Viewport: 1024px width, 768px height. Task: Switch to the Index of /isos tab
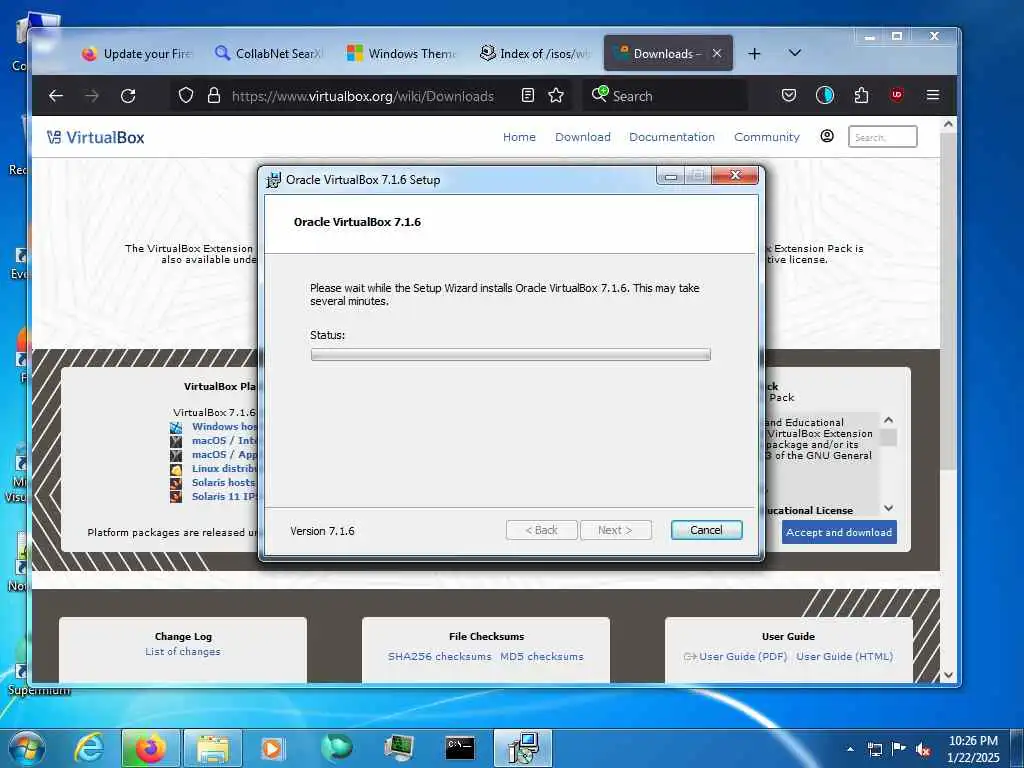click(534, 54)
